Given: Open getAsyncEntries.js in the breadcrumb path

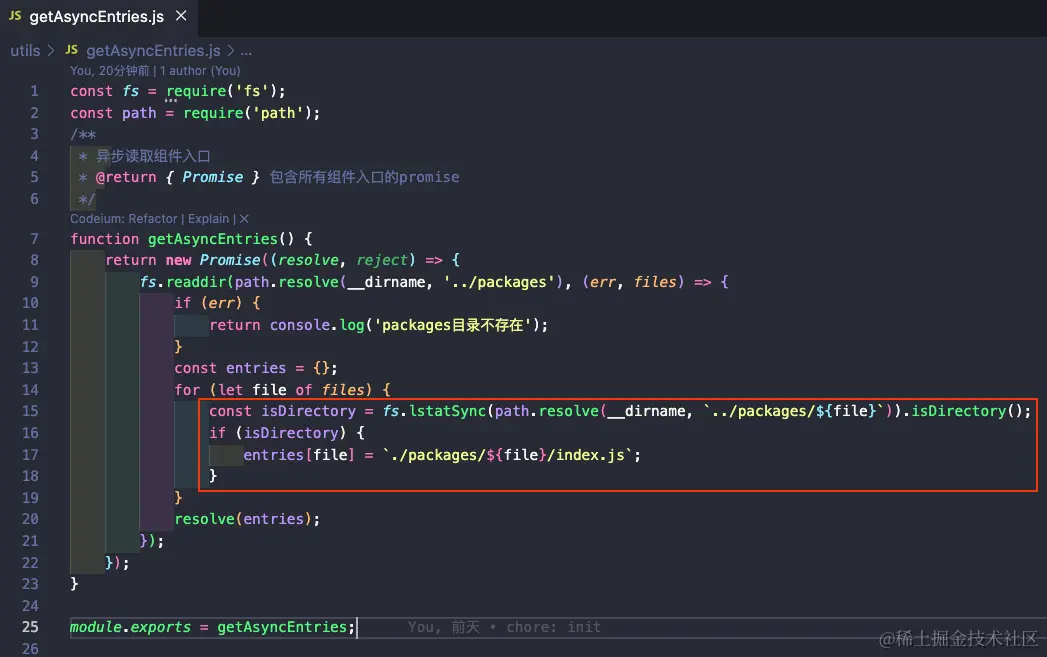Looking at the screenshot, I should (x=153, y=51).
